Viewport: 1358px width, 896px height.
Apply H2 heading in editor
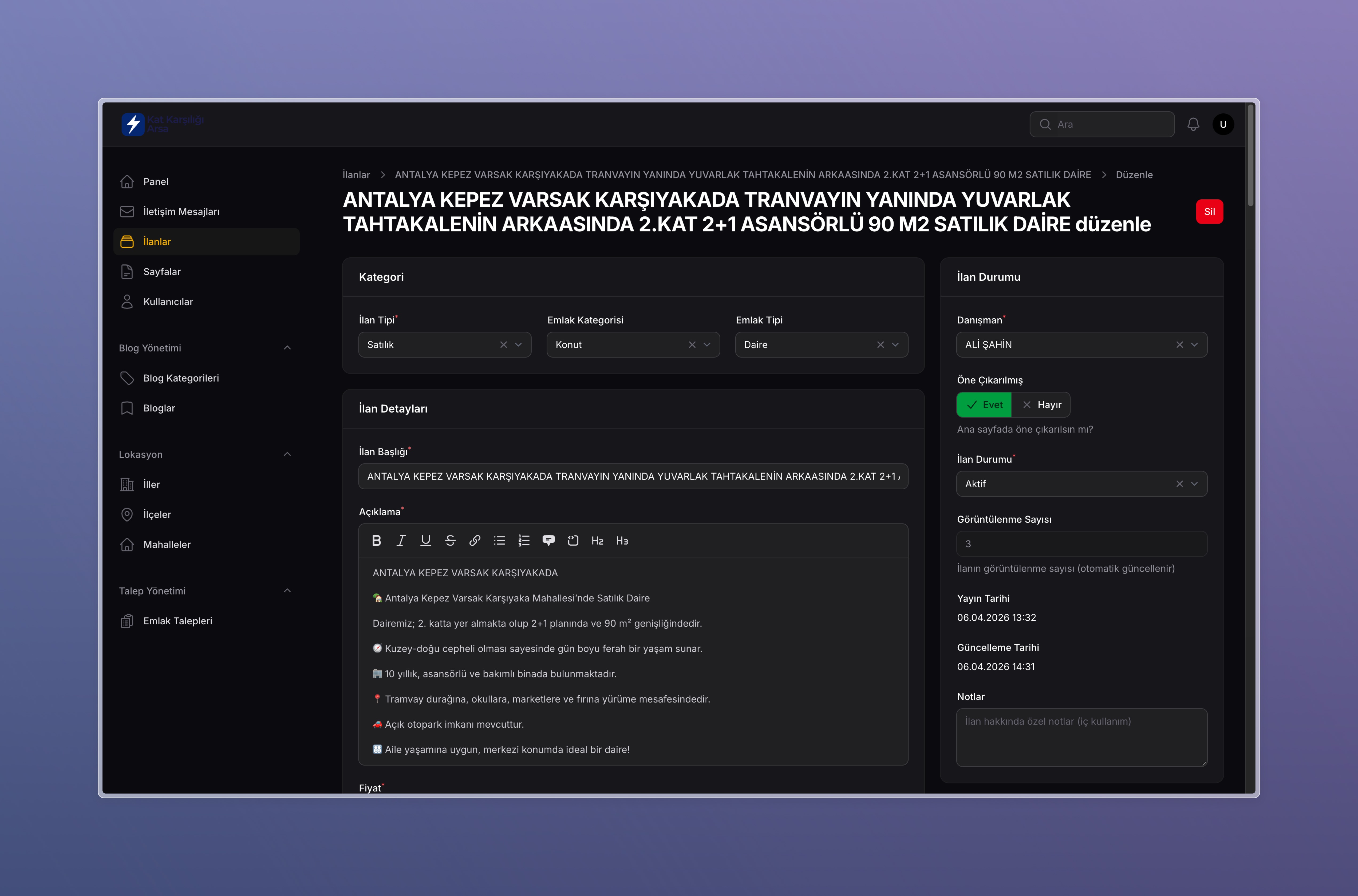597,541
